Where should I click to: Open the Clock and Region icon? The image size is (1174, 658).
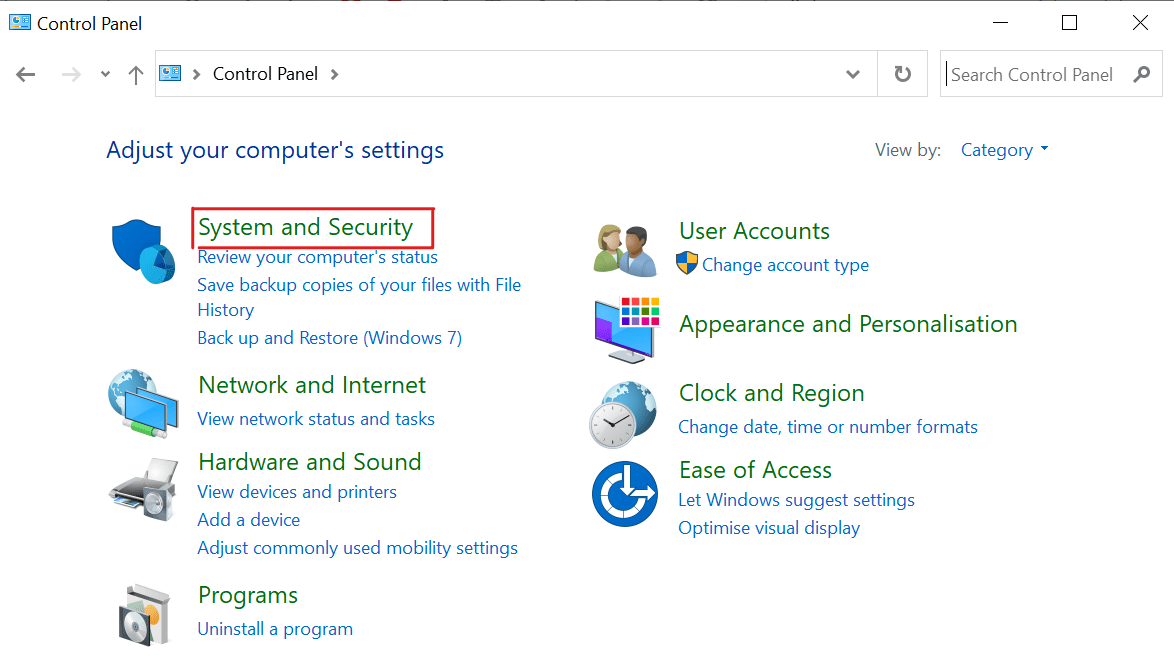[623, 415]
